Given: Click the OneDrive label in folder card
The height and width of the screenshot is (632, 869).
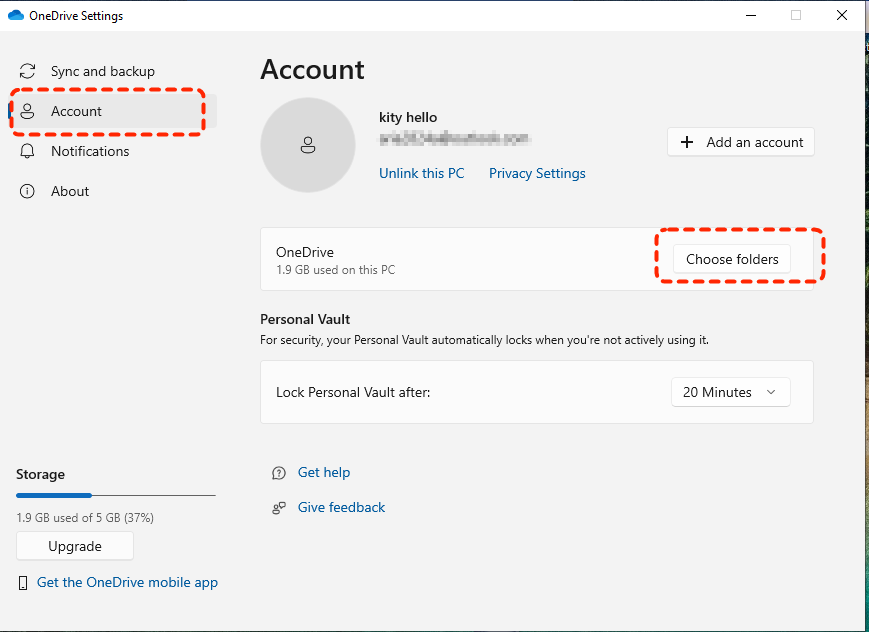Looking at the screenshot, I should [x=305, y=252].
